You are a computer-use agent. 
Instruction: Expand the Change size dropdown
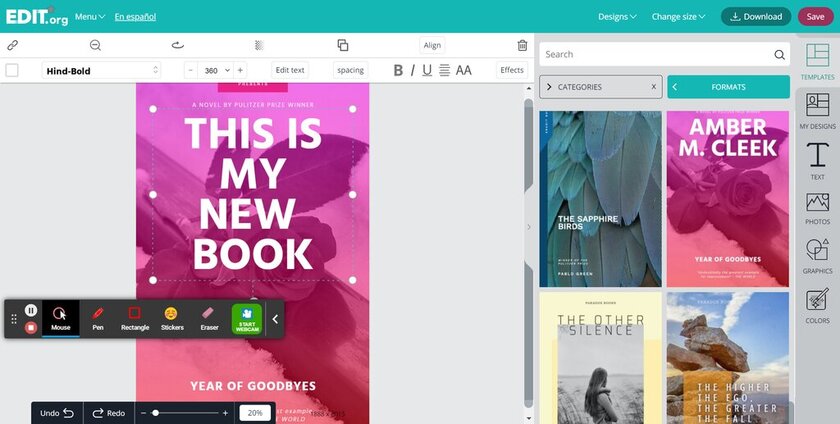point(678,16)
